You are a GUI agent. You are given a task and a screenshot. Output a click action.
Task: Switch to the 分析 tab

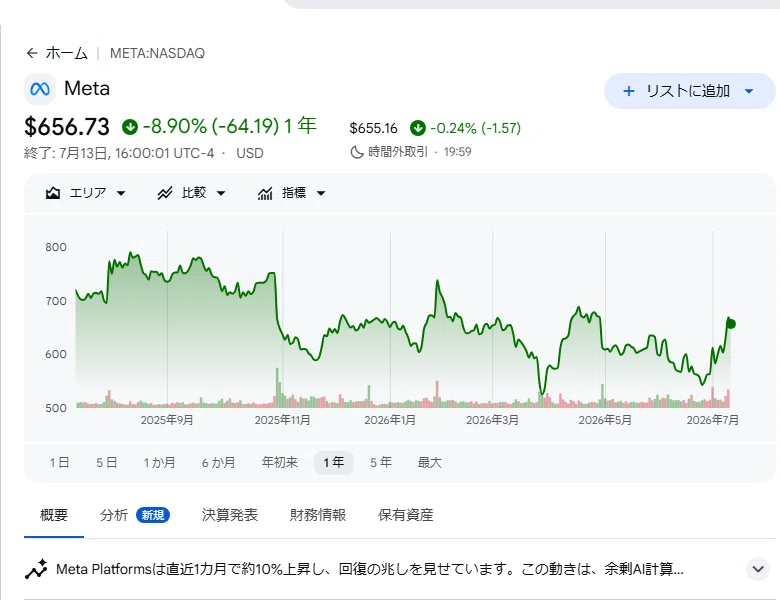(114, 515)
